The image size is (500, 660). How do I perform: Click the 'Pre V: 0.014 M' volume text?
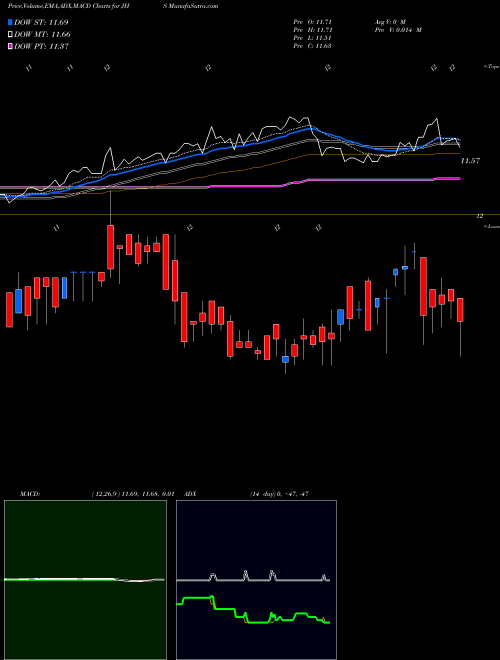400,30
